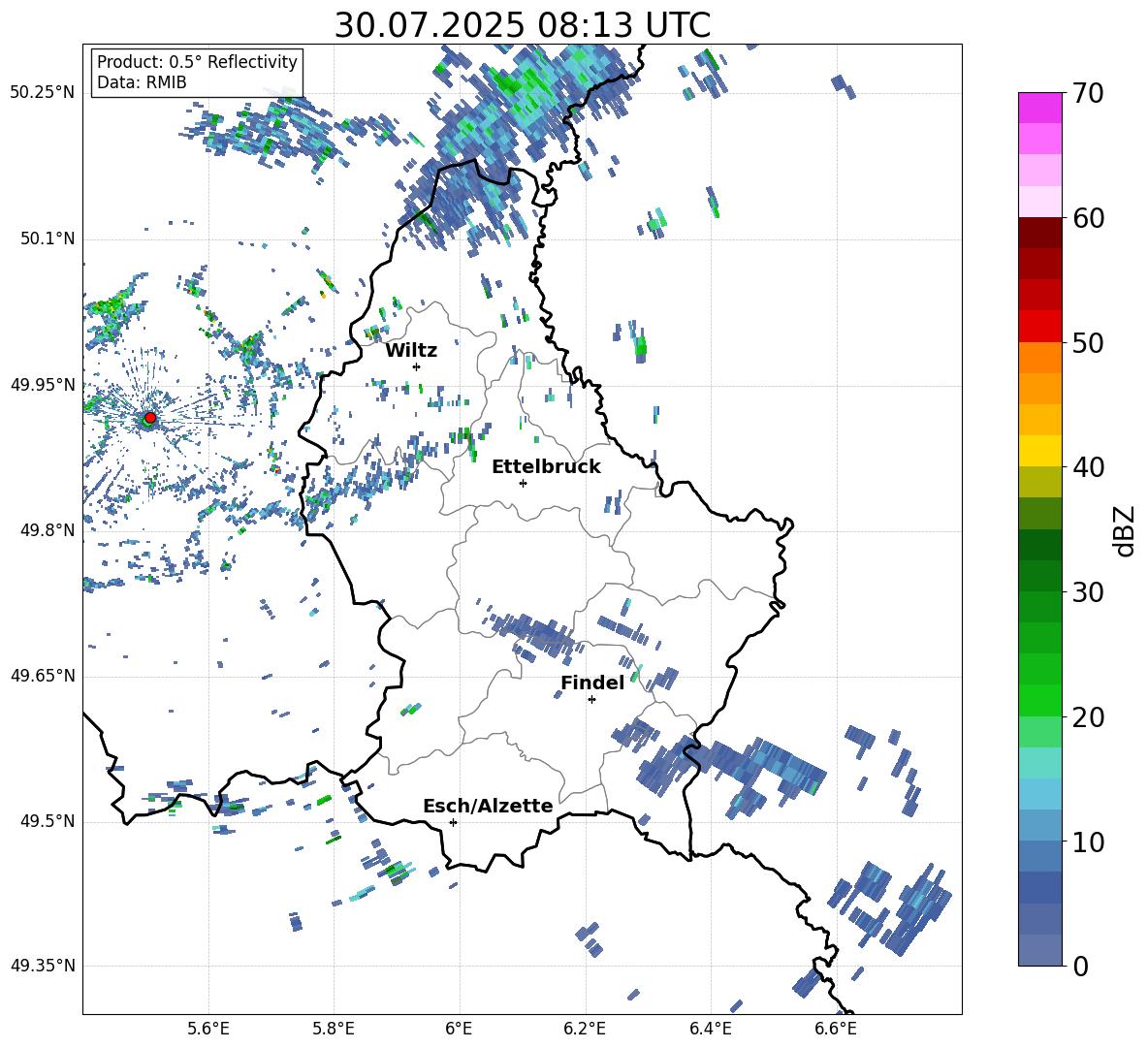
Task: Click the dark maroon colorbar segment below 60
Action: pos(1040,232)
